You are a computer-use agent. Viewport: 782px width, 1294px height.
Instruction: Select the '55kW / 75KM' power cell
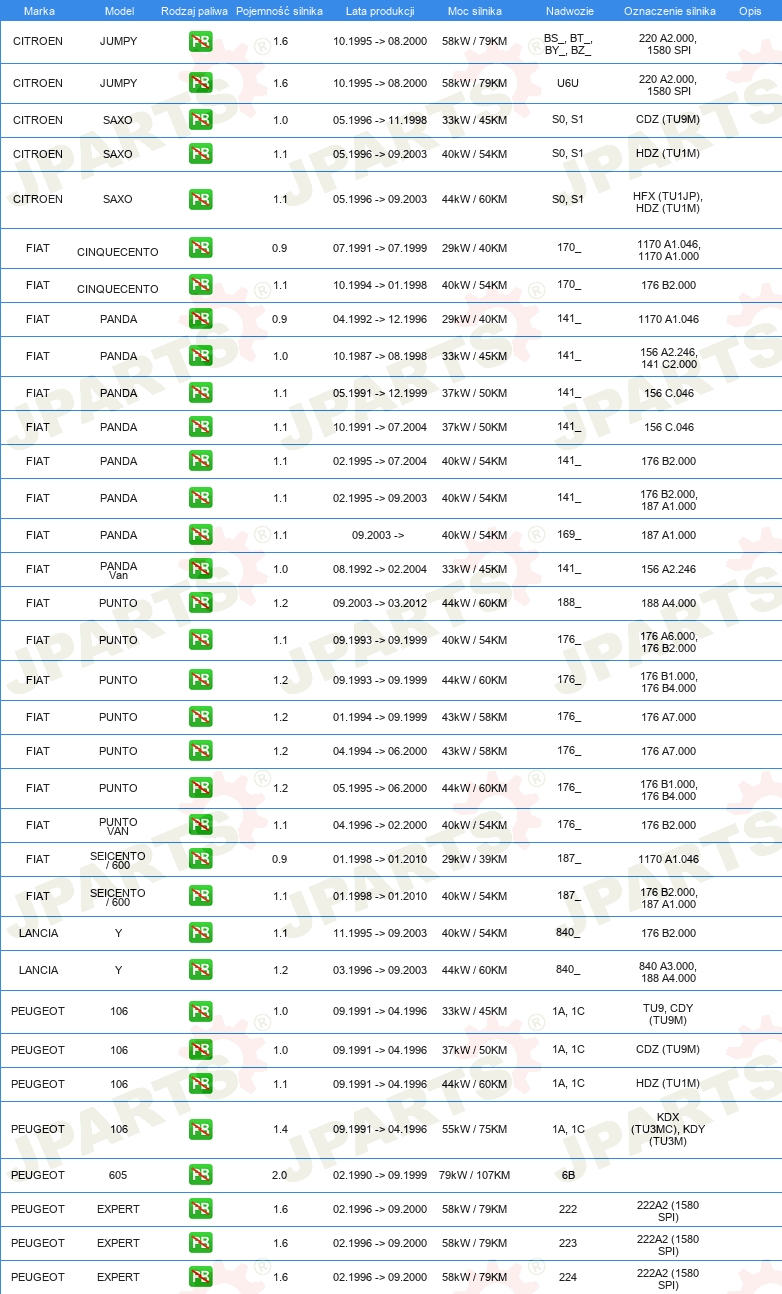pyautogui.click(x=474, y=1129)
